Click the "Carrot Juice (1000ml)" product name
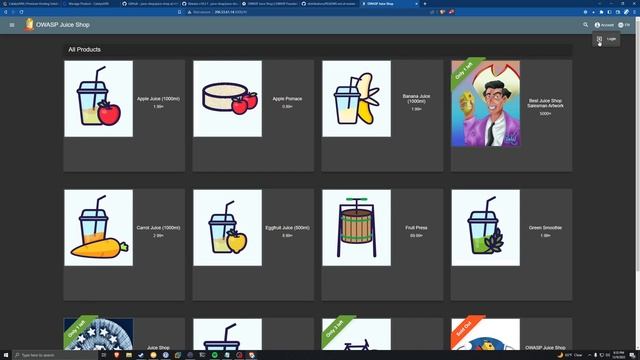This screenshot has width=640, height=360. 158,228
